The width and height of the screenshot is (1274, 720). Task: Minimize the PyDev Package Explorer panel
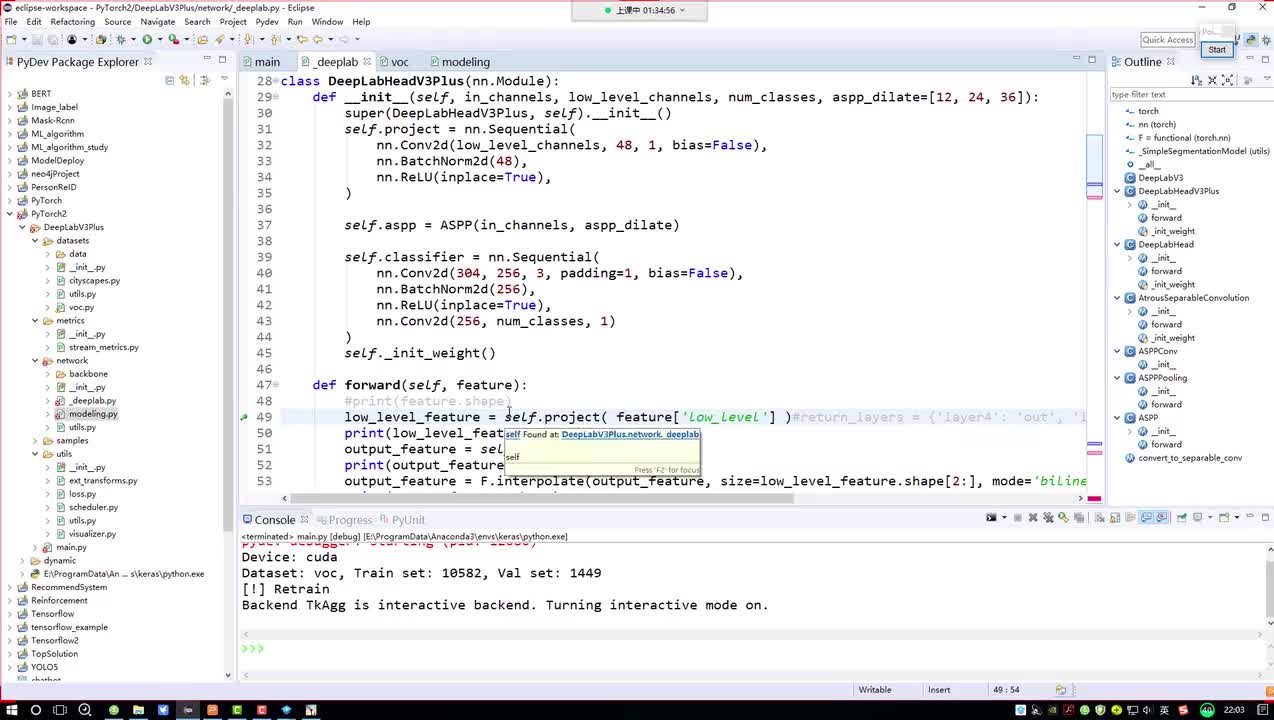coord(207,60)
